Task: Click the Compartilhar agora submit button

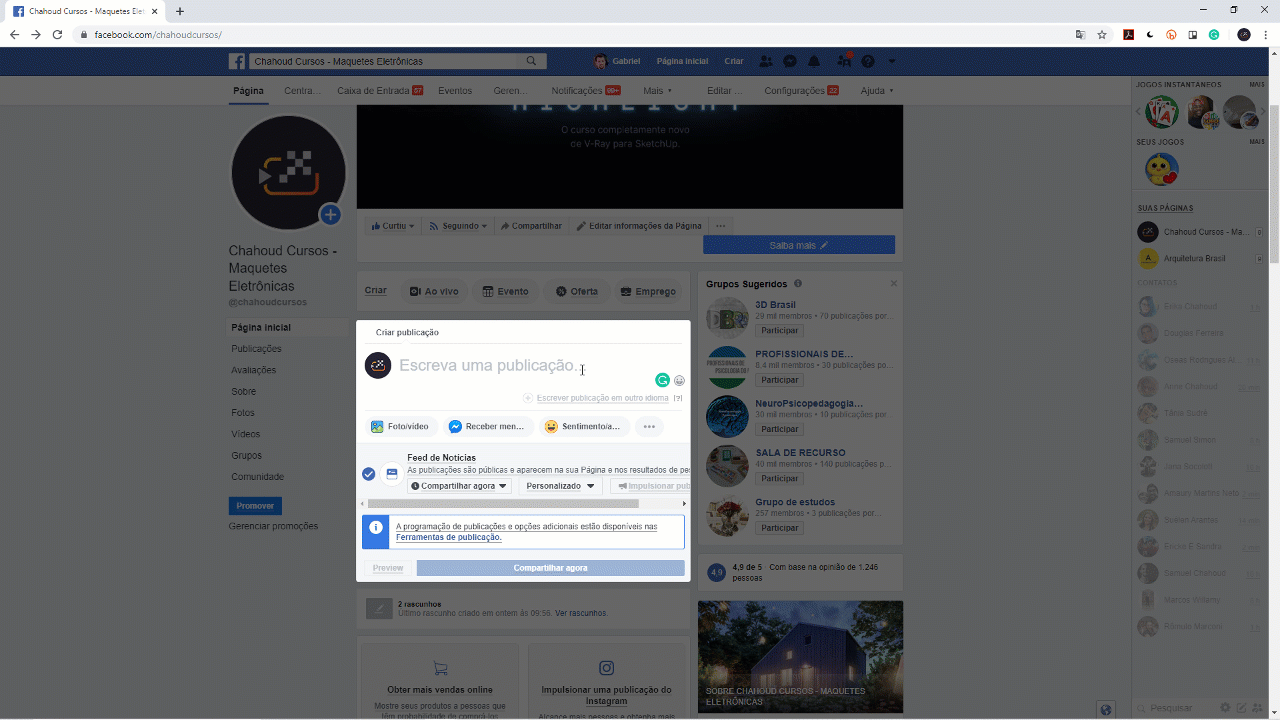Action: [x=551, y=568]
